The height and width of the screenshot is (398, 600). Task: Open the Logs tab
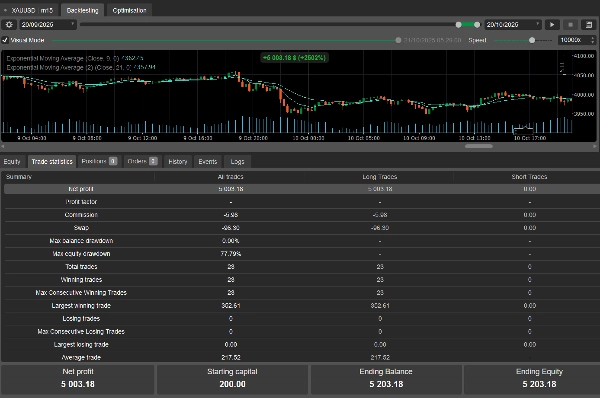pyautogui.click(x=237, y=161)
